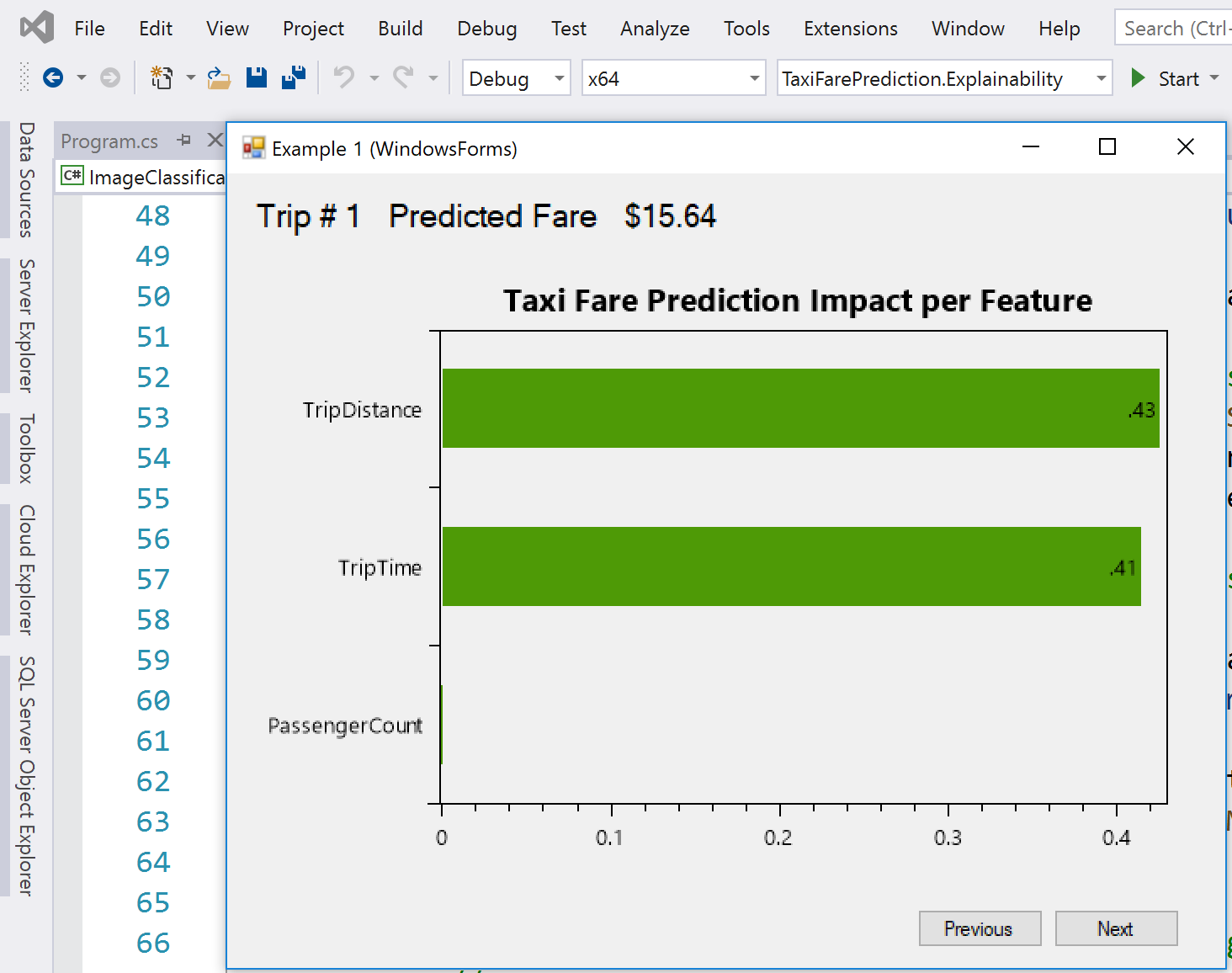Click the Navigate Backward arrow icon

(53, 78)
